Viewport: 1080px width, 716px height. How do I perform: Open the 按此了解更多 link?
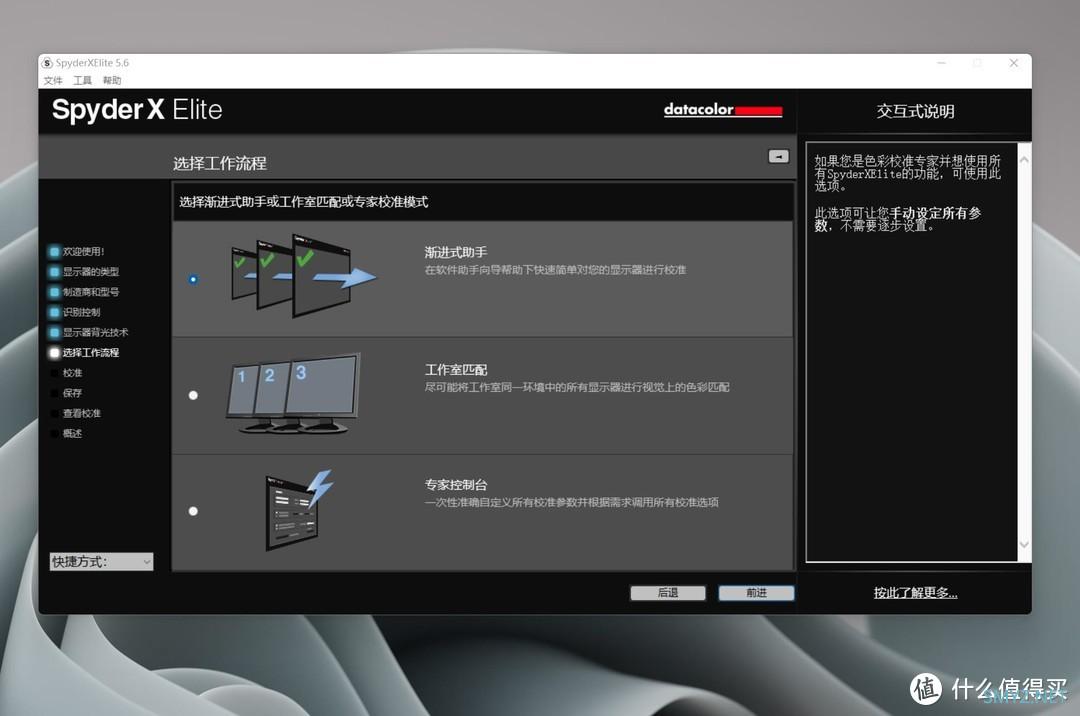click(x=915, y=593)
